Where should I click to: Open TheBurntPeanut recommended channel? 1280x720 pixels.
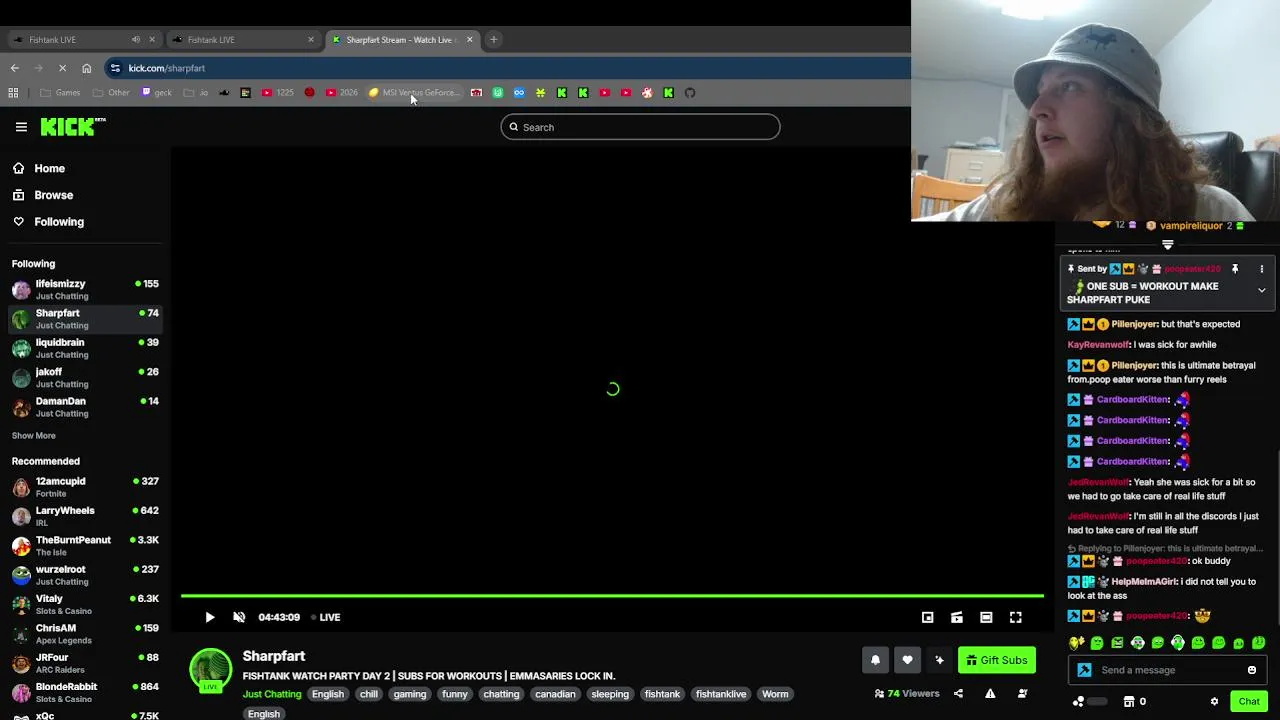85,545
